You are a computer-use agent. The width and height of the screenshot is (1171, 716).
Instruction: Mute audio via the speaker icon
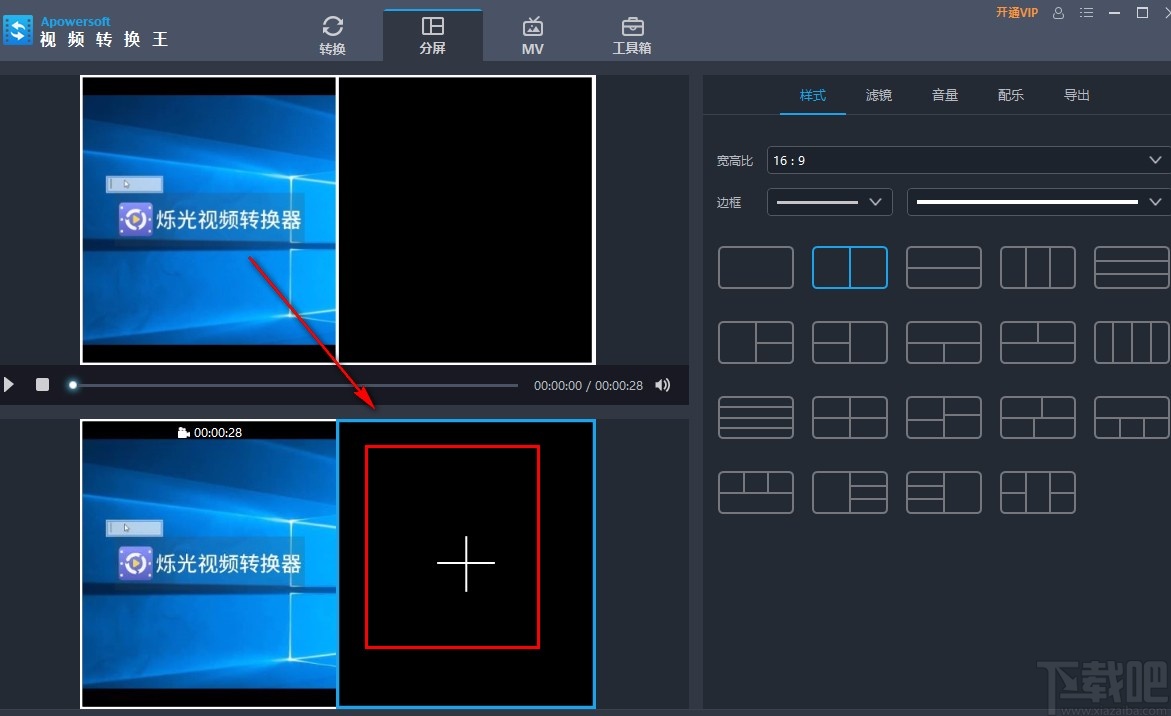[x=662, y=384]
